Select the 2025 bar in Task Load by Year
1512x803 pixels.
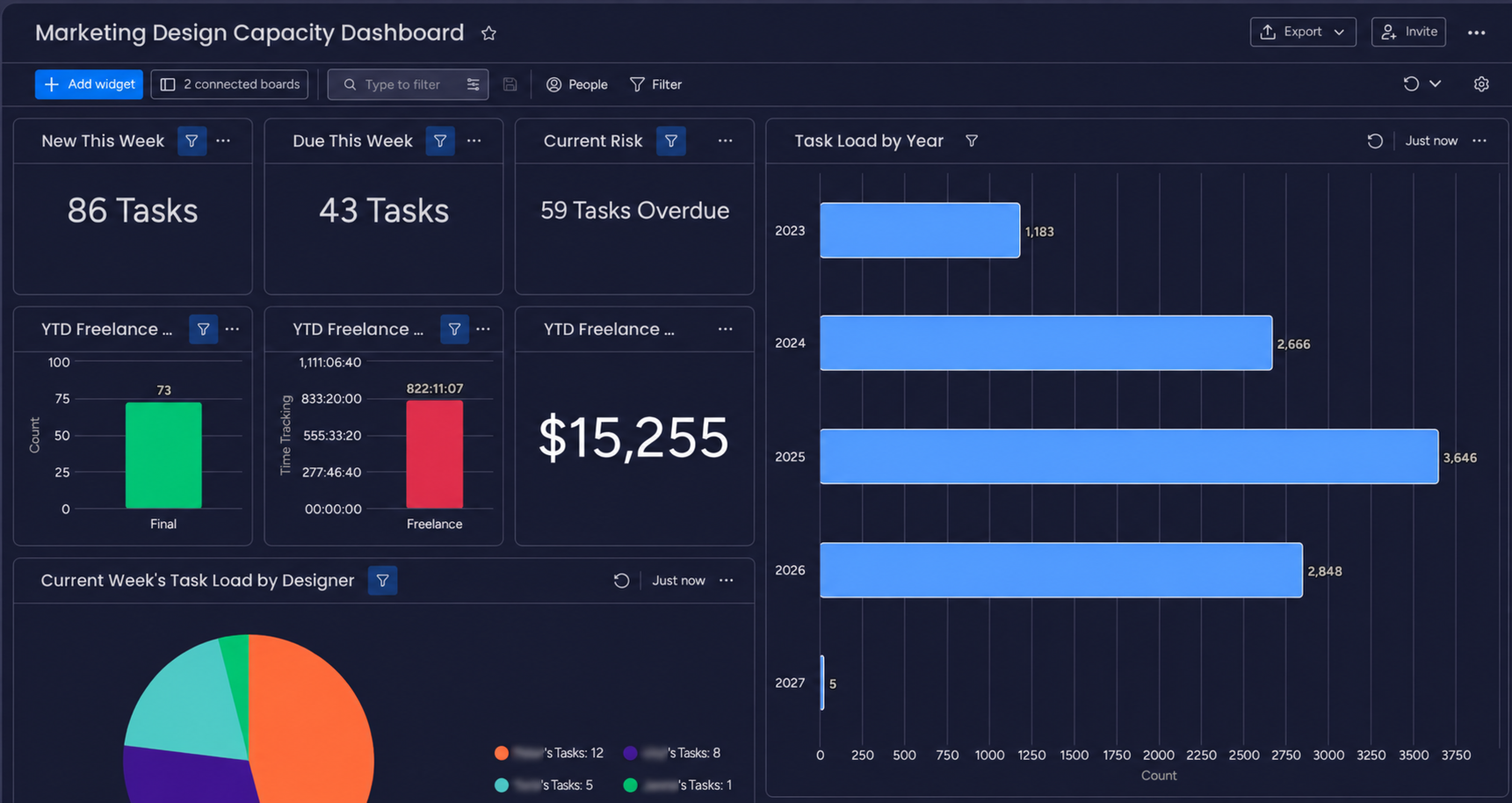(1129, 456)
